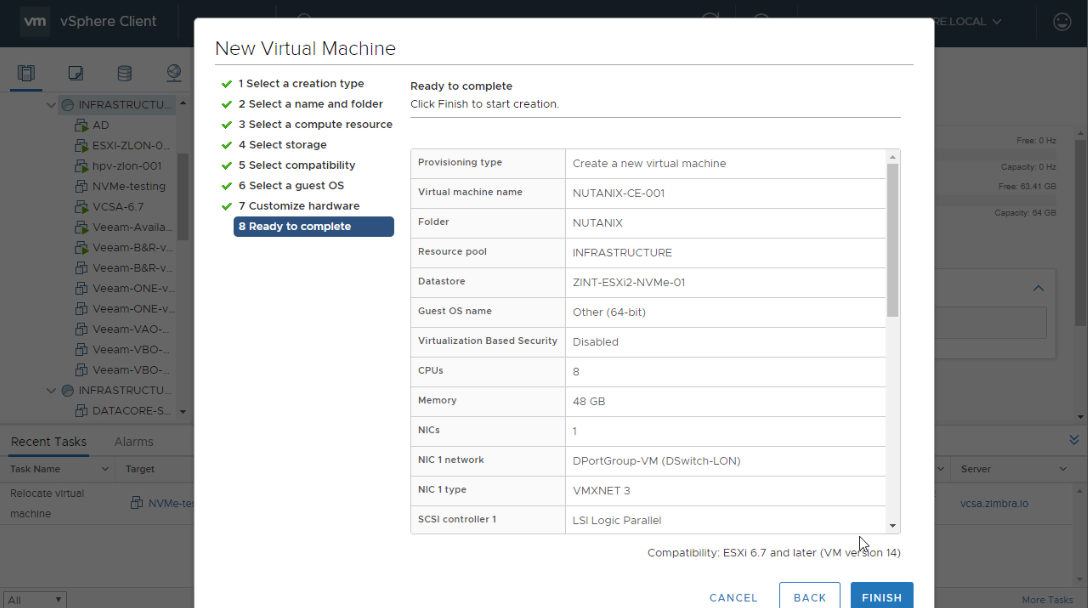Click inventory tree scroll down arrow
This screenshot has height=608, width=1088.
point(182,412)
